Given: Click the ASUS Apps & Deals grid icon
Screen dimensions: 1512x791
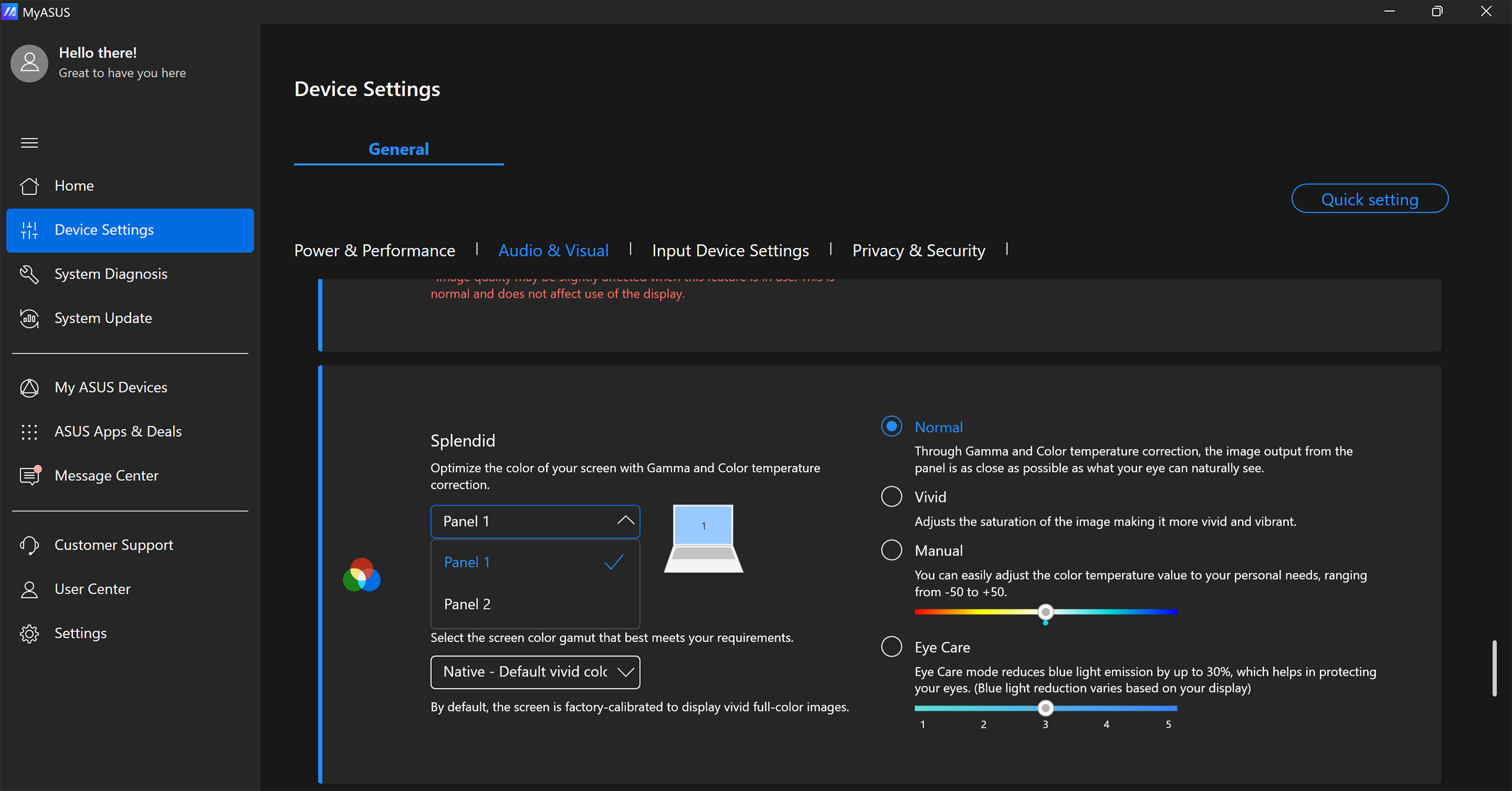Looking at the screenshot, I should (x=29, y=432).
